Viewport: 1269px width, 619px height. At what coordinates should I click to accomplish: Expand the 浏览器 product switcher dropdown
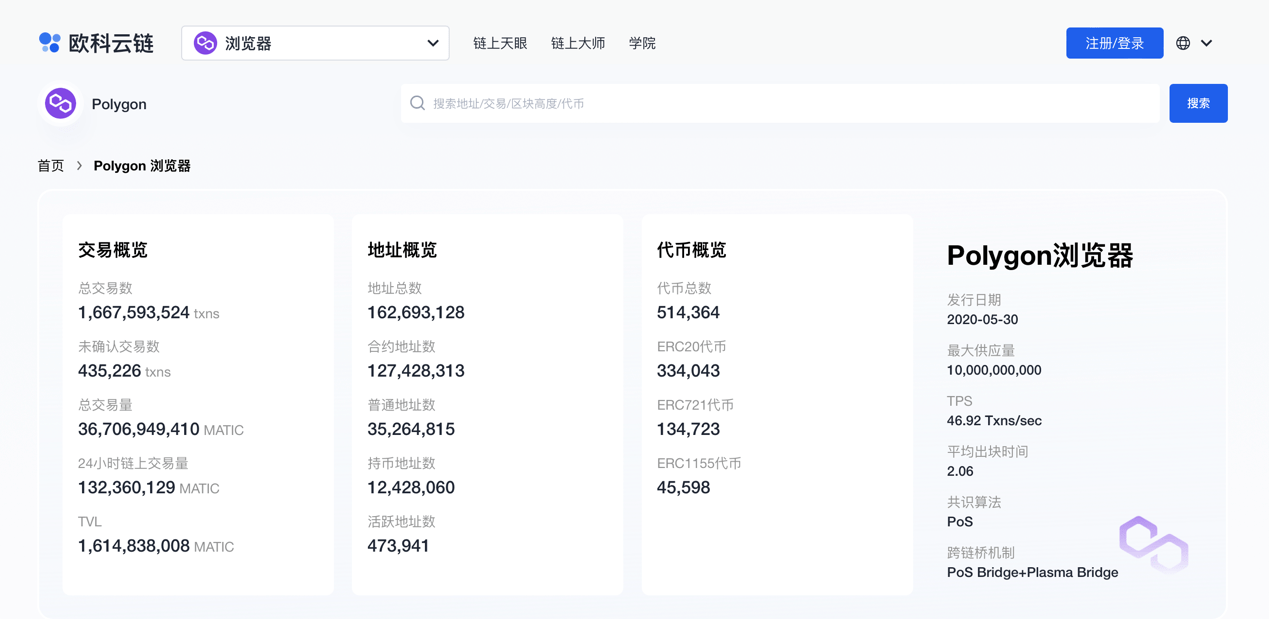[x=314, y=42]
